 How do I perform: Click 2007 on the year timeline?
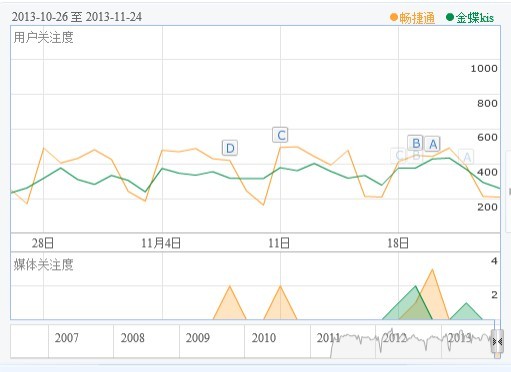tap(67, 338)
